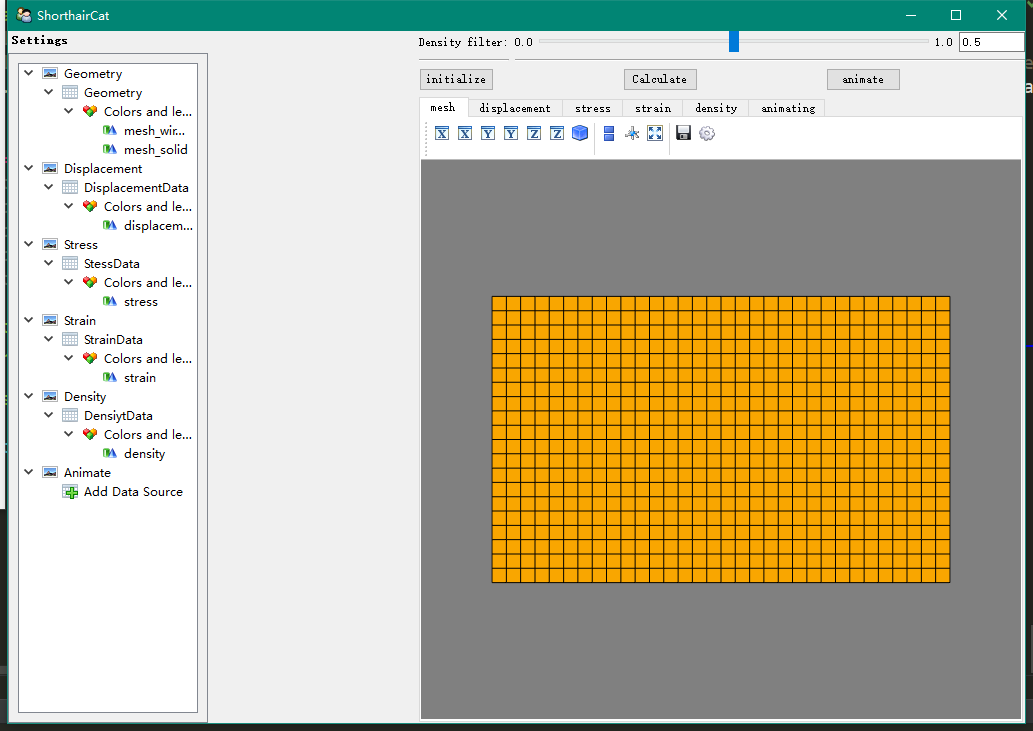The width and height of the screenshot is (1033, 731).
Task: Click the Y view icon right of the X icons
Action: click(x=488, y=134)
